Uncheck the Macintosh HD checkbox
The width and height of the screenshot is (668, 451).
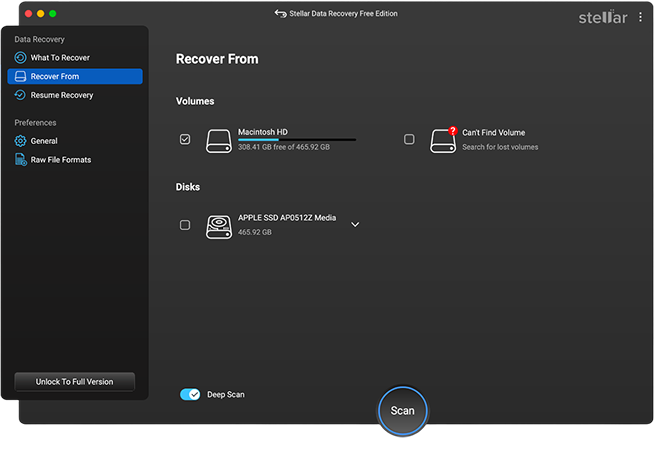pos(185,140)
